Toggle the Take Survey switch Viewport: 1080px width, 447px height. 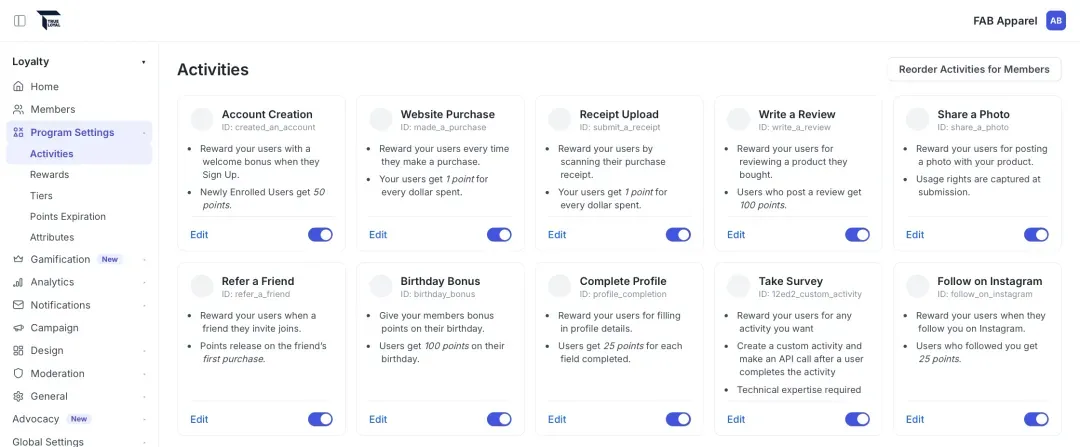point(858,419)
